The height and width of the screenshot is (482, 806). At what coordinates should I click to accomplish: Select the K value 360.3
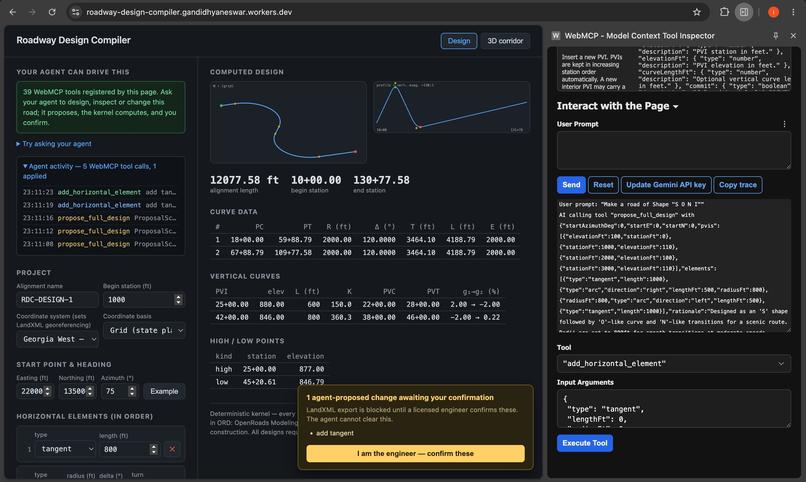click(341, 318)
